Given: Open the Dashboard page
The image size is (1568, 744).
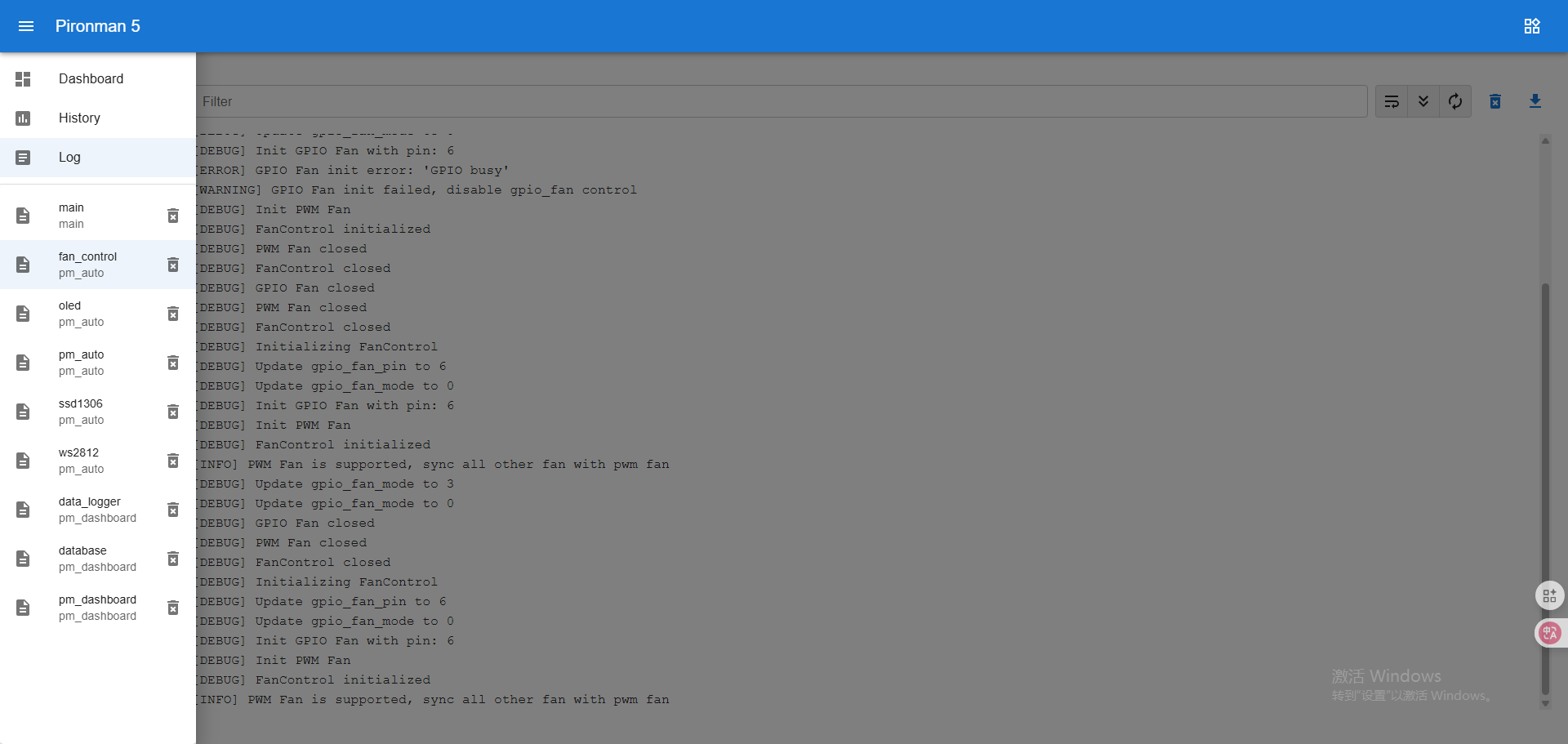Looking at the screenshot, I should (98, 79).
